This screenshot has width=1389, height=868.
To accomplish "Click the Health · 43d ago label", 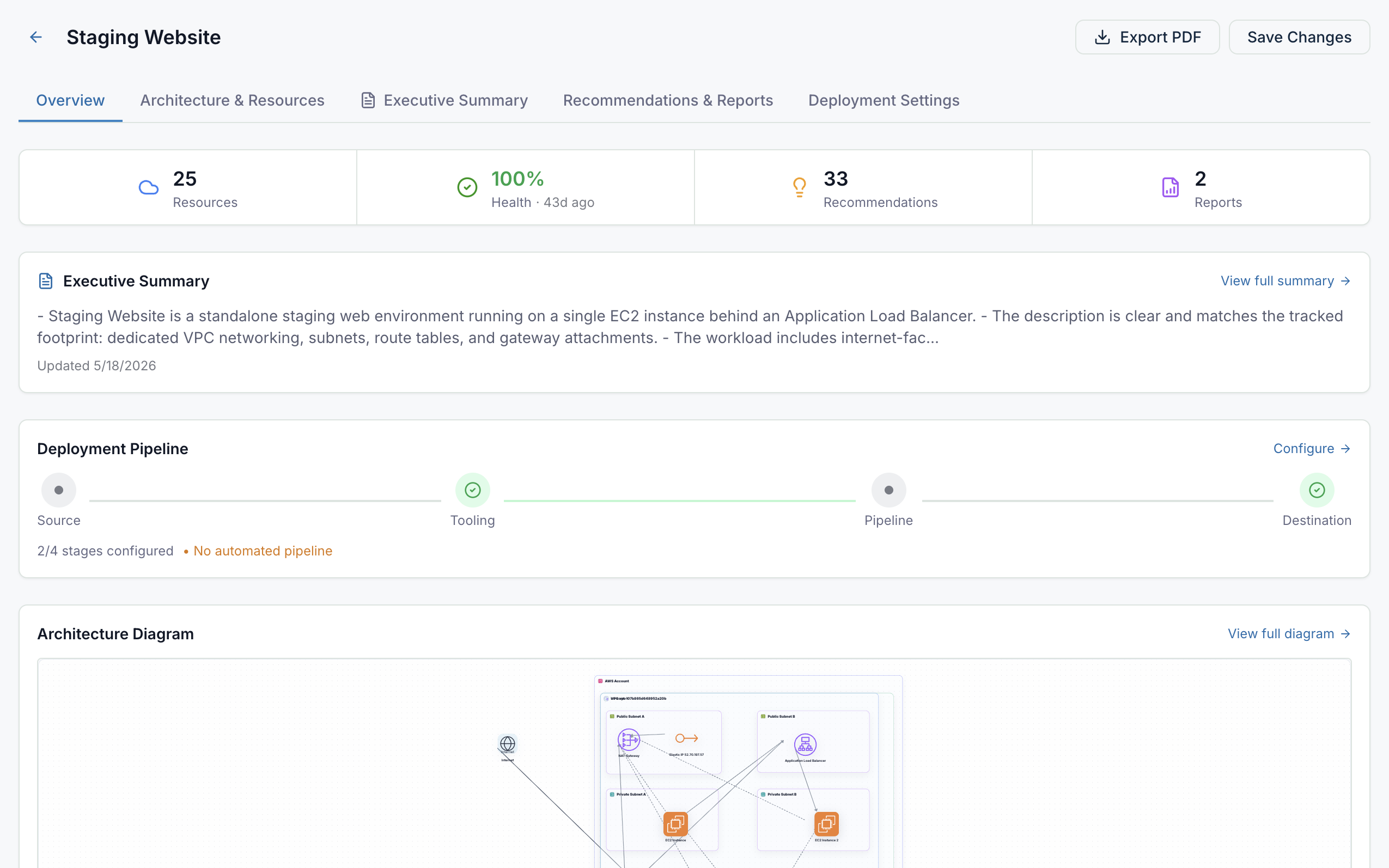I will 543,203.
